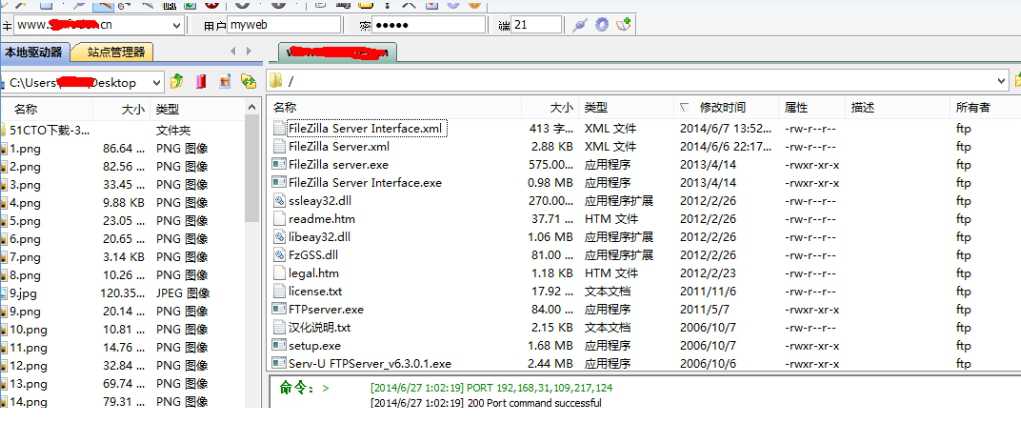This screenshot has height=424, width=1021.
Task: Click the password field
Action: (429, 25)
